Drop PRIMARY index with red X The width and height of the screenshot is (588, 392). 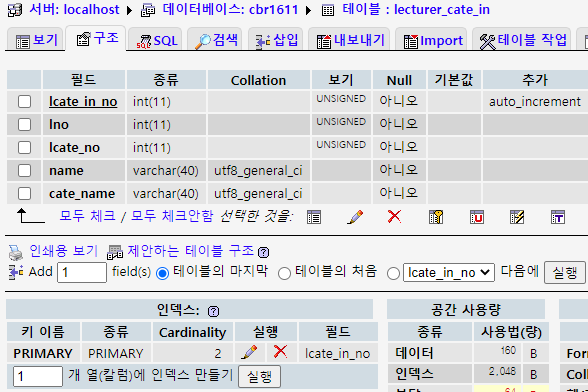tap(280, 352)
